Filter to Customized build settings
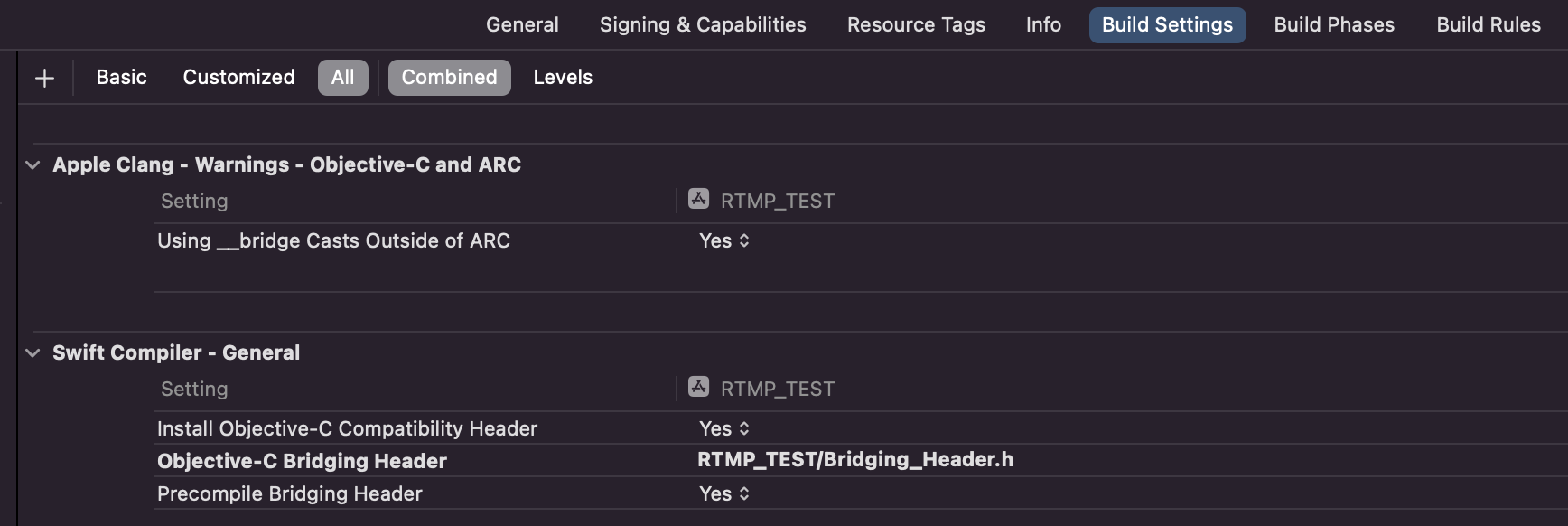The image size is (1568, 526). [x=238, y=78]
